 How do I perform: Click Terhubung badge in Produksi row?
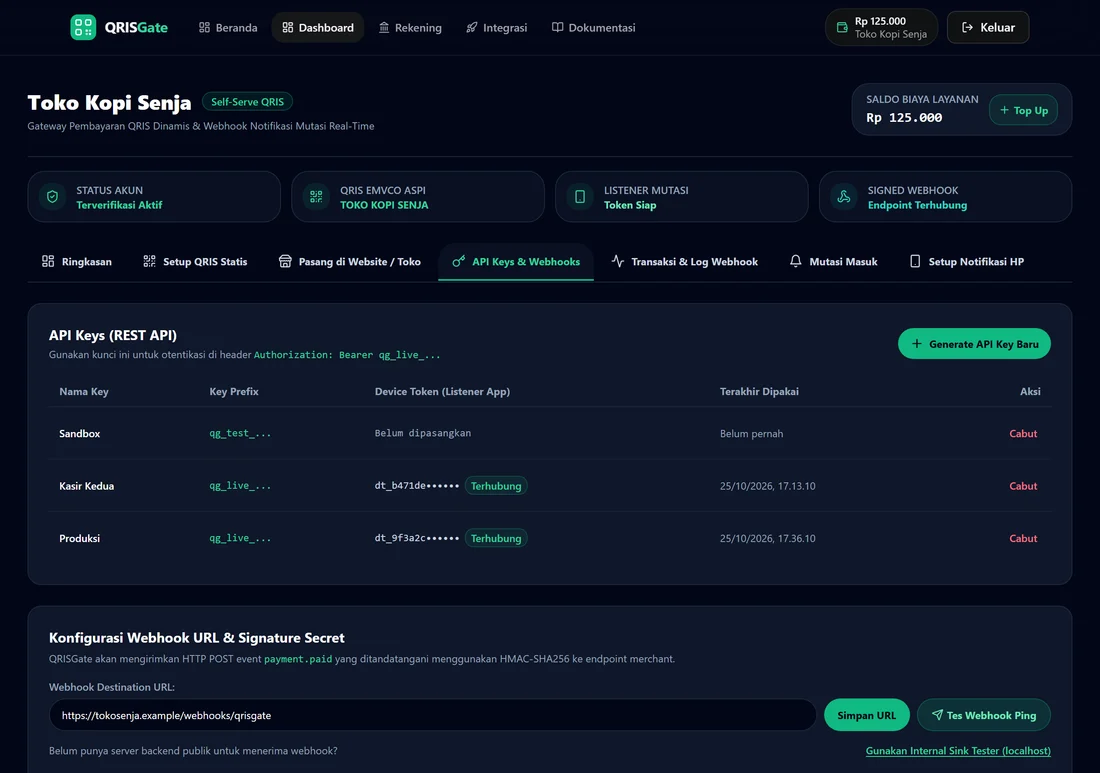[496, 539]
